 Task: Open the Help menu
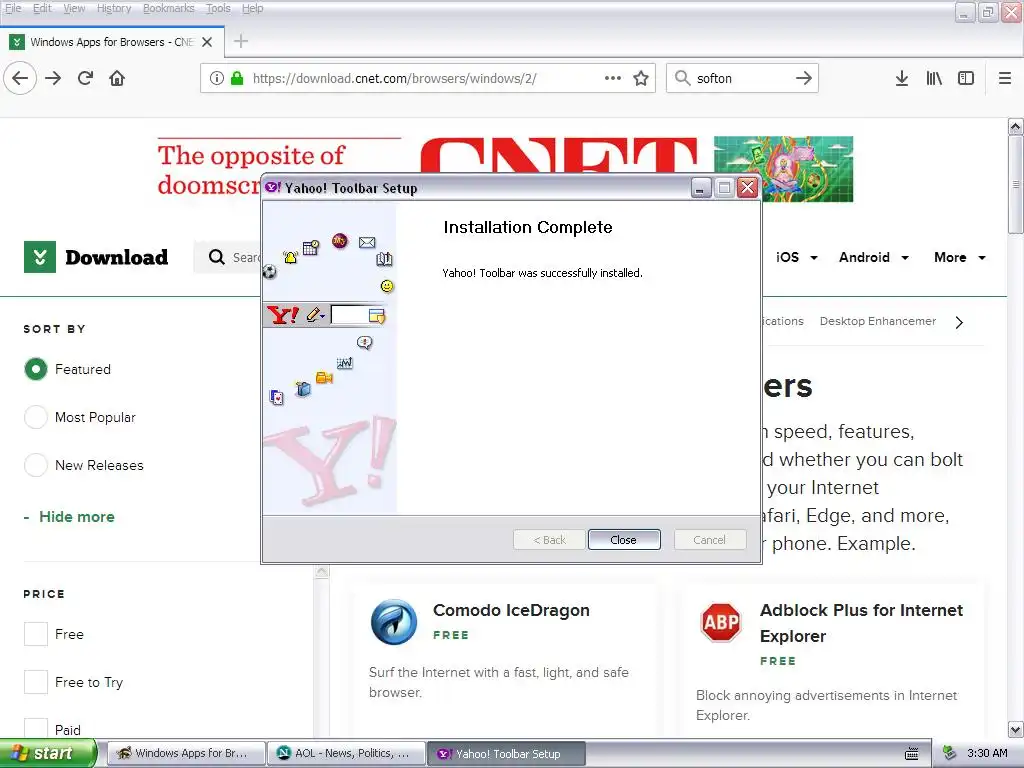[253, 8]
